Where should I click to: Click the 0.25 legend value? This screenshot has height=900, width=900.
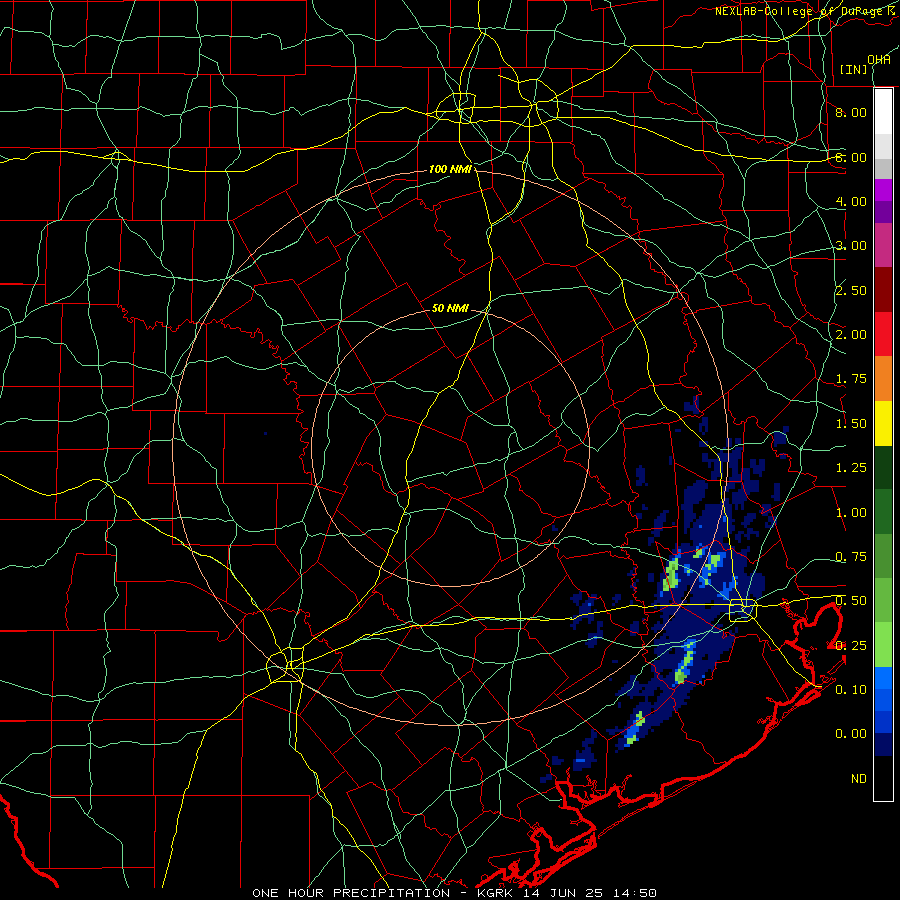tap(851, 646)
